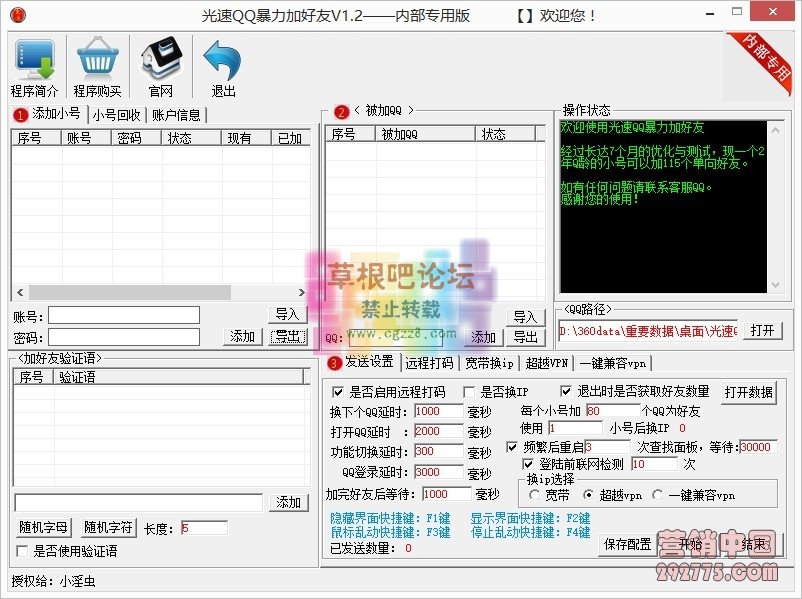
Task: Open the 账户信息 tab
Action: coord(174,113)
